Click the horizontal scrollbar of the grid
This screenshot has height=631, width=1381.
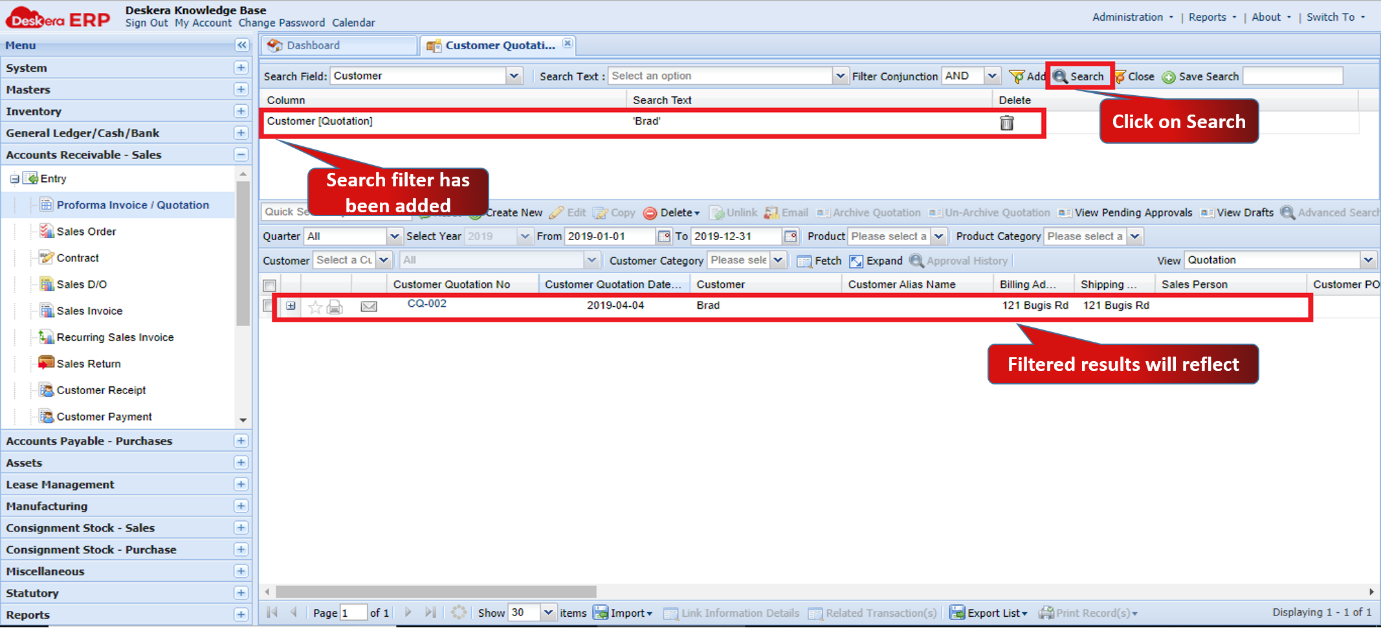436,592
